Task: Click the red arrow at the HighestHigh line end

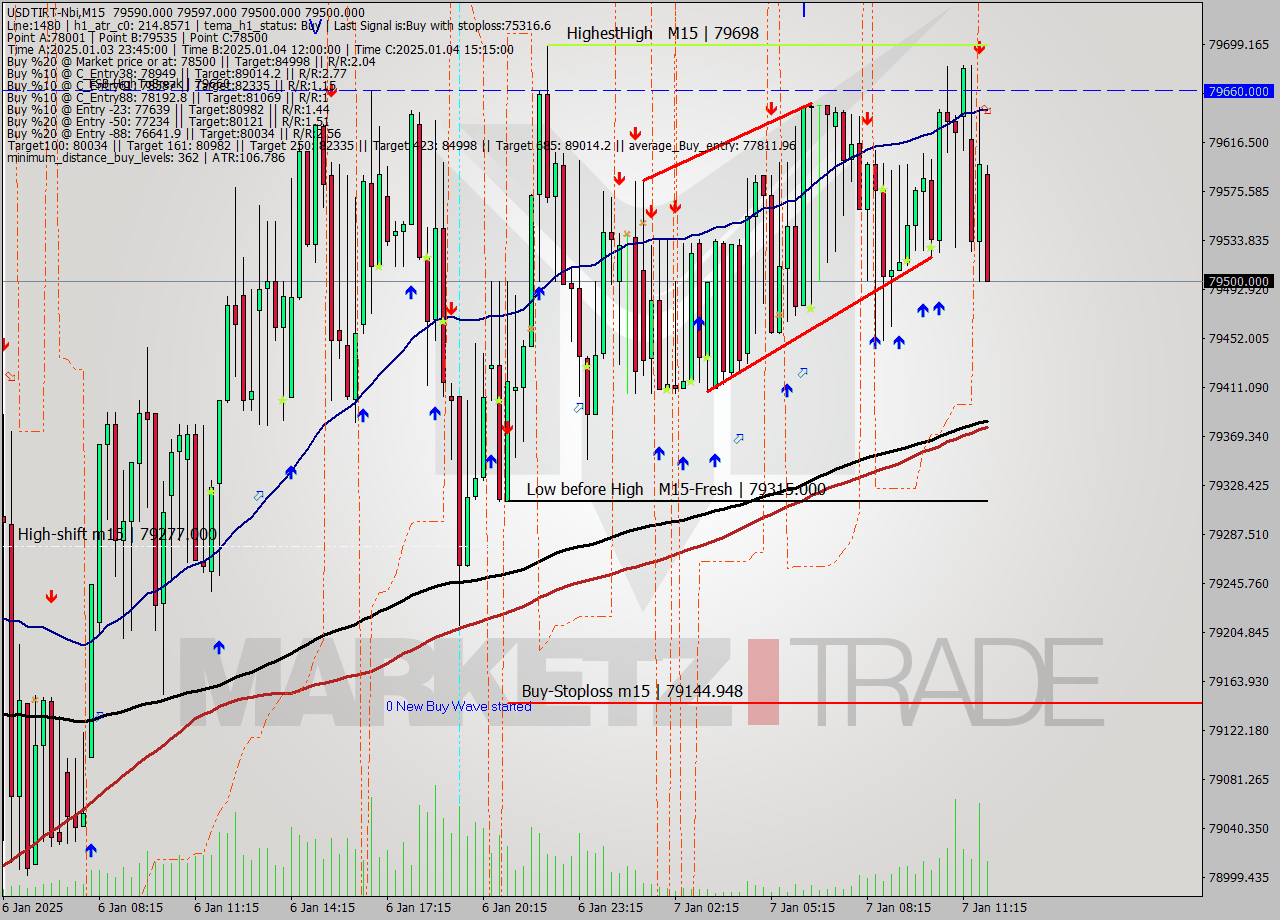Action: 980,47
